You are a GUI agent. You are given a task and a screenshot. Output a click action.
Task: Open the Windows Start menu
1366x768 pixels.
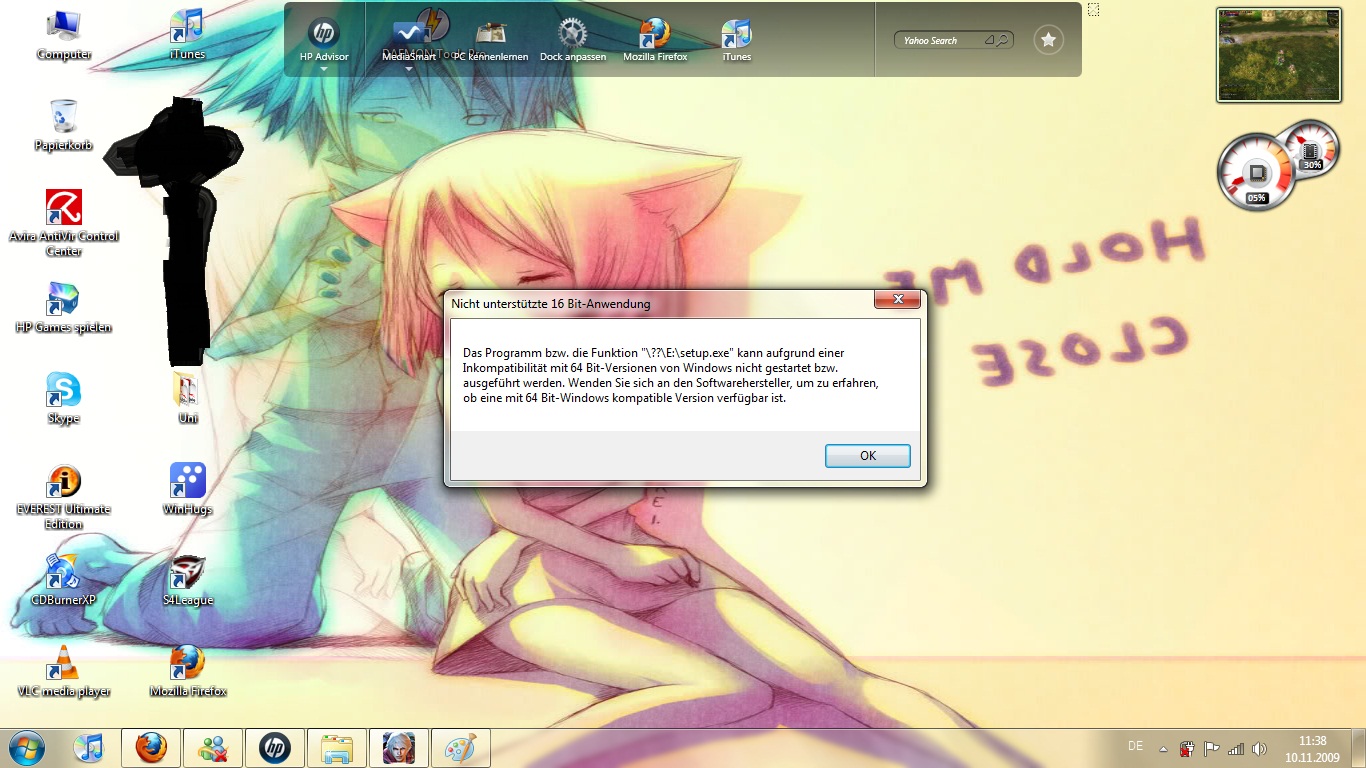pos(26,747)
